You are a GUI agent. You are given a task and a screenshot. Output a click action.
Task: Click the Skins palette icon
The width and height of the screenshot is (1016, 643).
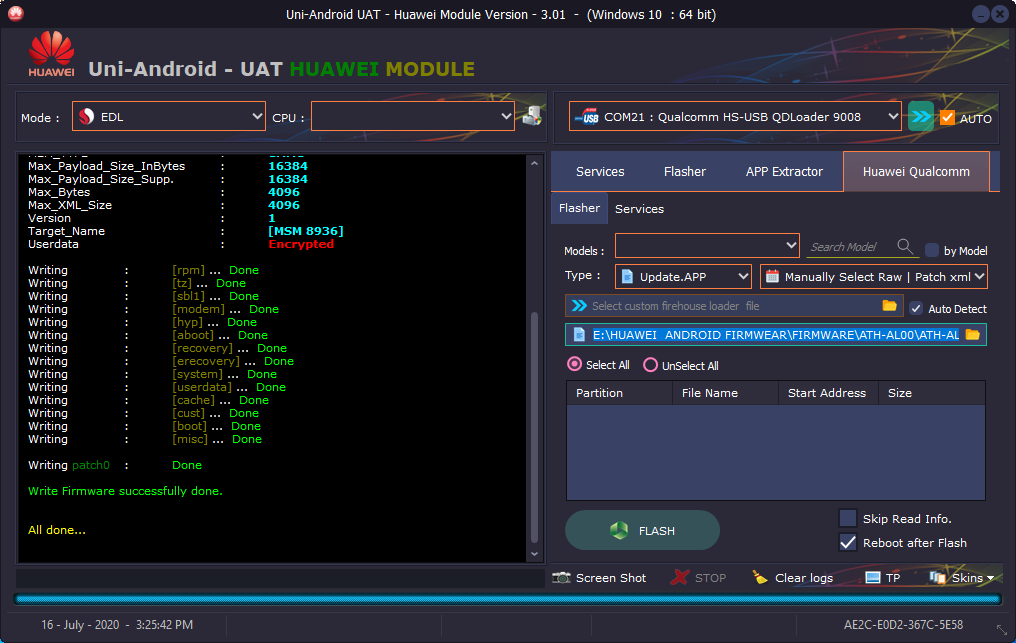(937, 578)
